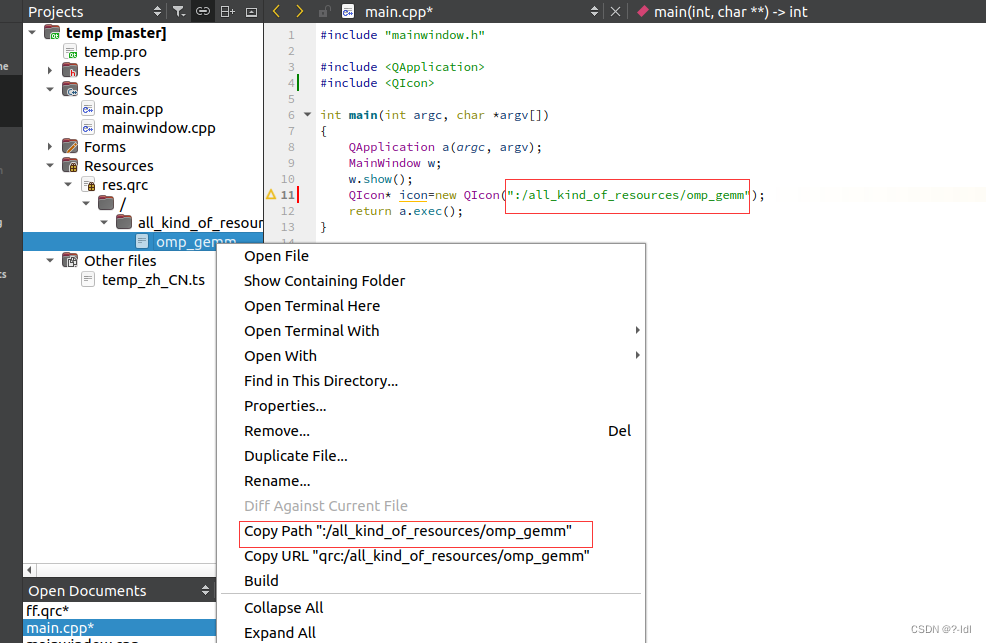This screenshot has width=986, height=643.
Task: Click the main.cpp file icon in tree
Action: point(88,109)
